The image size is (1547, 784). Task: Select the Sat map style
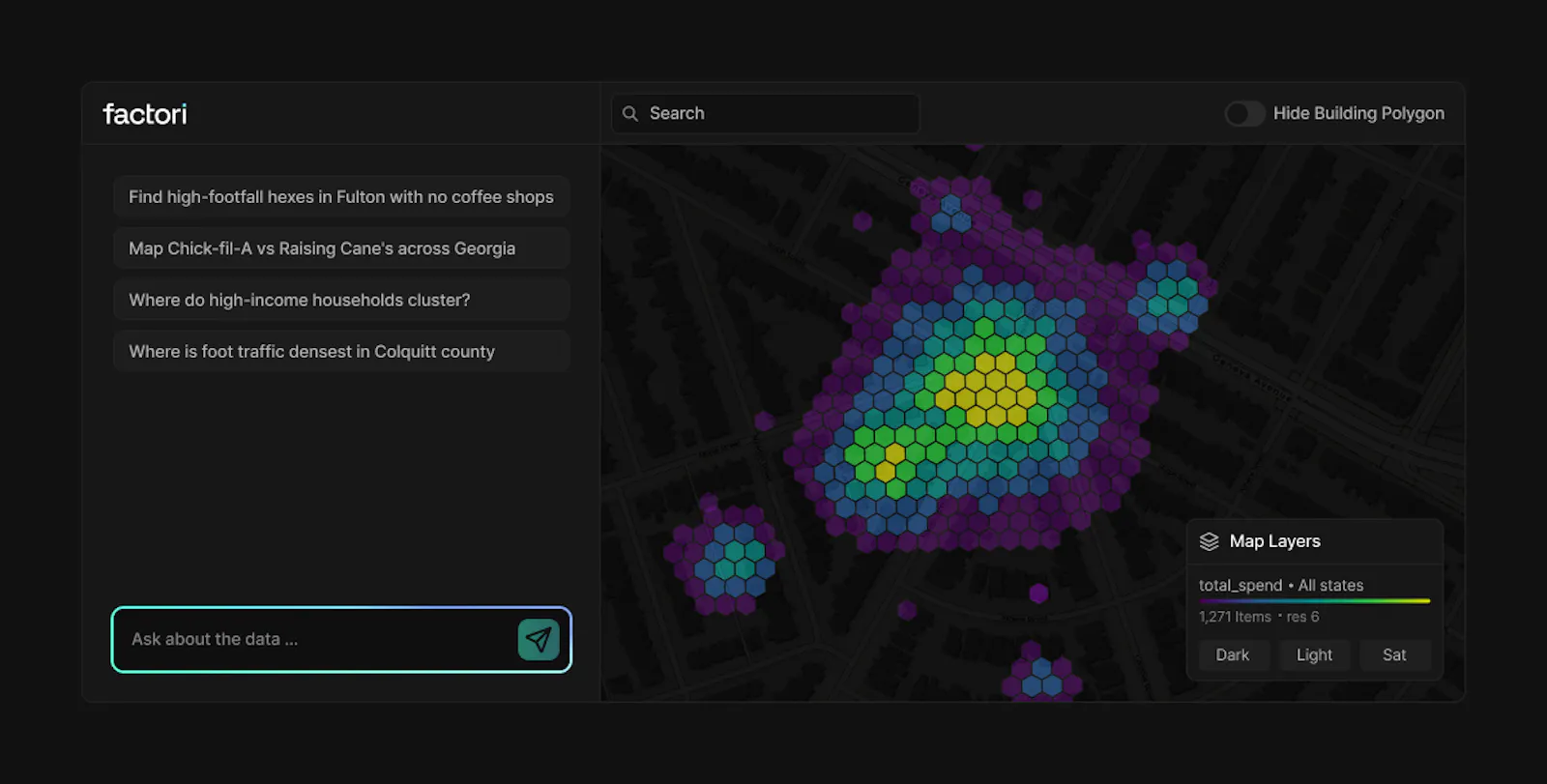[1394, 654]
